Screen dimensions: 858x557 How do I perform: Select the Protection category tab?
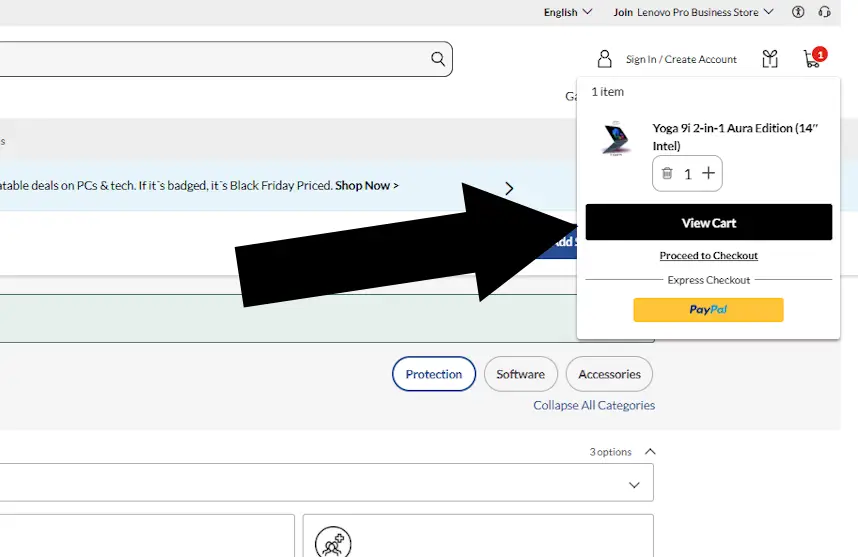coord(434,374)
